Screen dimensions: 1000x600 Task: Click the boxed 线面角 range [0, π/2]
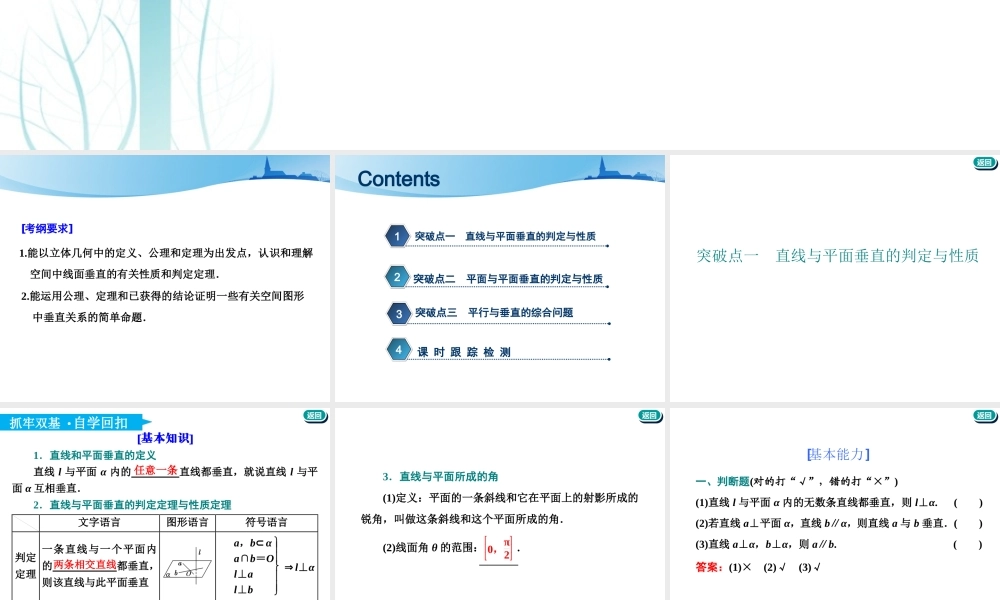point(499,550)
